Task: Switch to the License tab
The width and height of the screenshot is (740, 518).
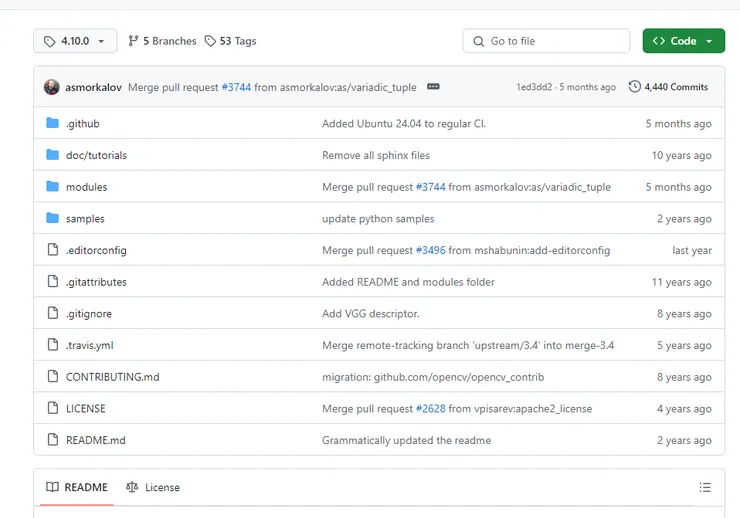Action: pyautogui.click(x=153, y=488)
